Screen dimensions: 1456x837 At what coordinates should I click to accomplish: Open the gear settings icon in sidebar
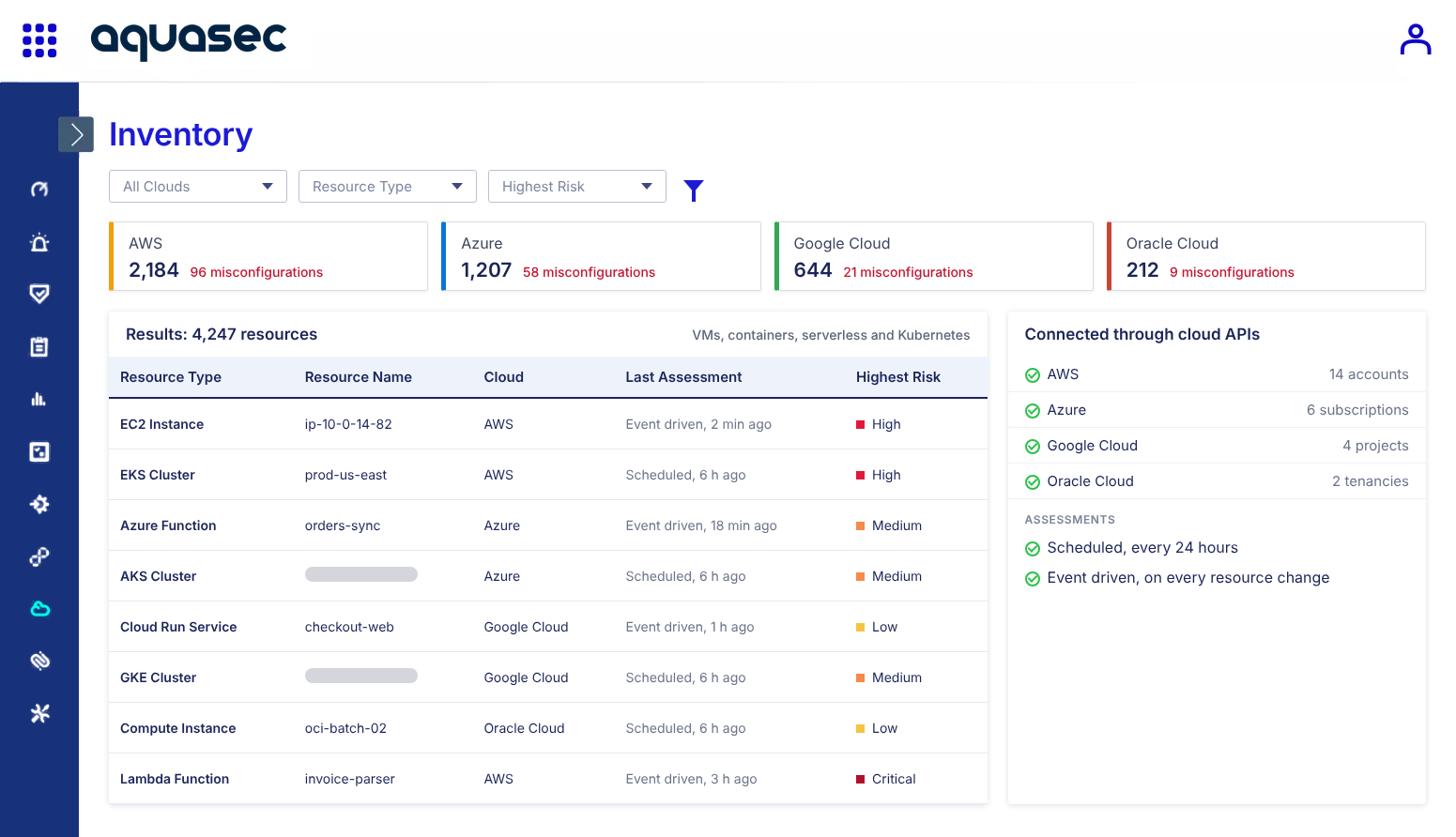(x=39, y=504)
